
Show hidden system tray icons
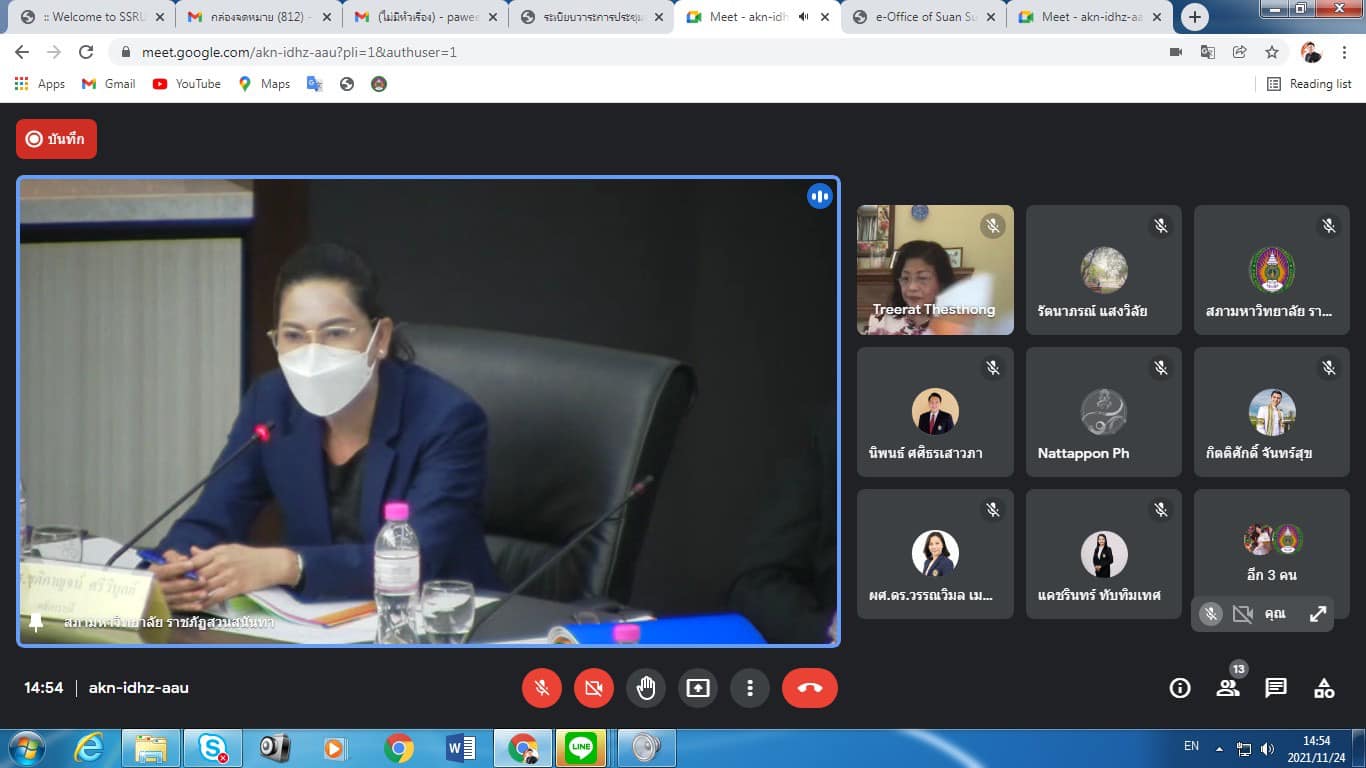click(x=1219, y=748)
